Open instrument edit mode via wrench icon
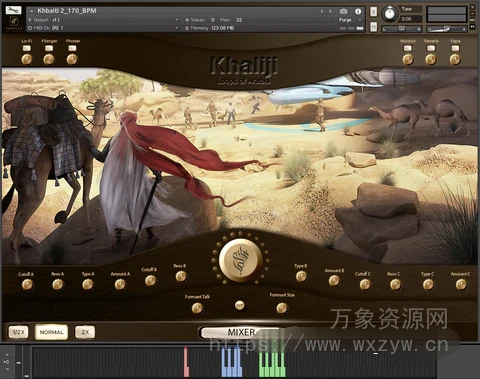 click(13, 10)
